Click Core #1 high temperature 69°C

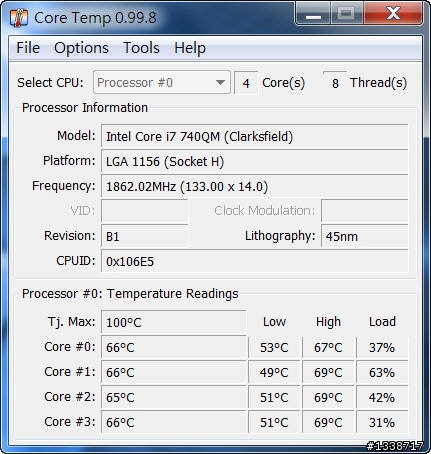pos(328,372)
